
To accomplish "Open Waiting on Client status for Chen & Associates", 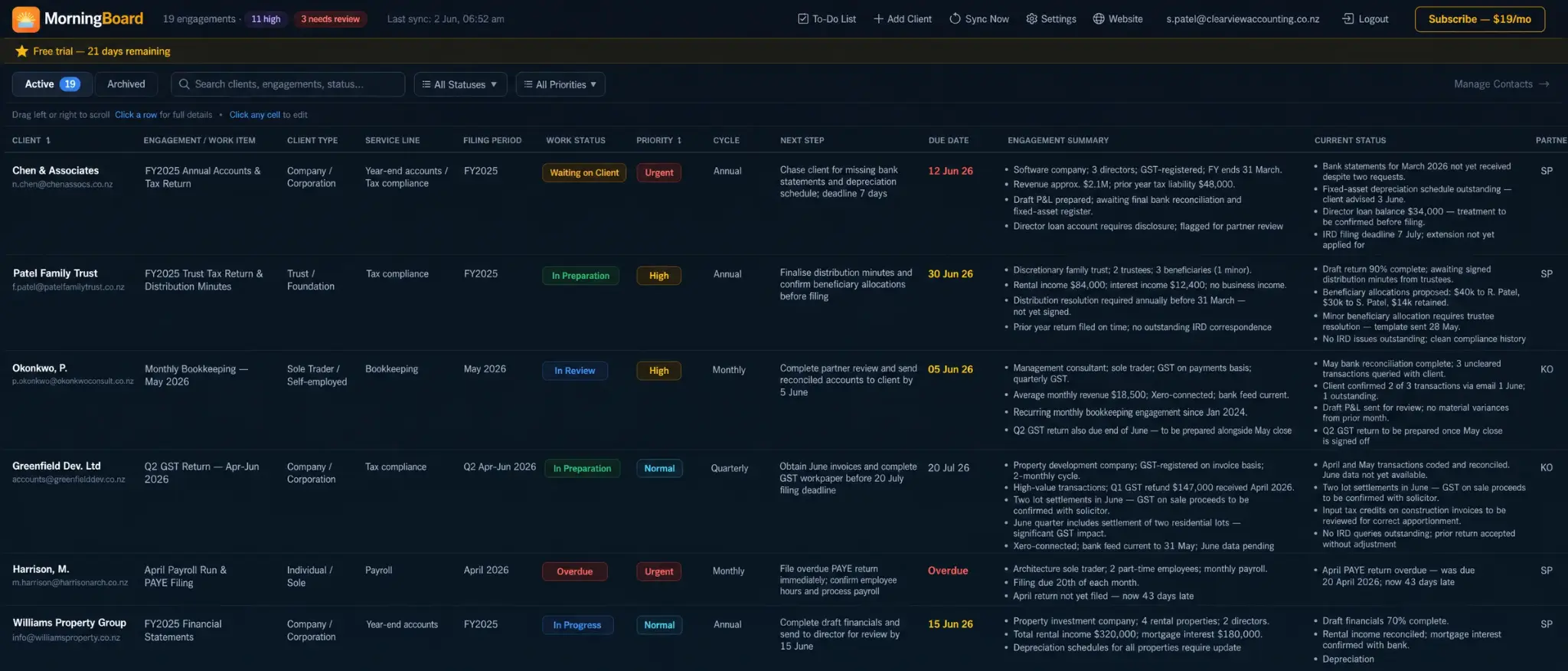I will click(584, 173).
